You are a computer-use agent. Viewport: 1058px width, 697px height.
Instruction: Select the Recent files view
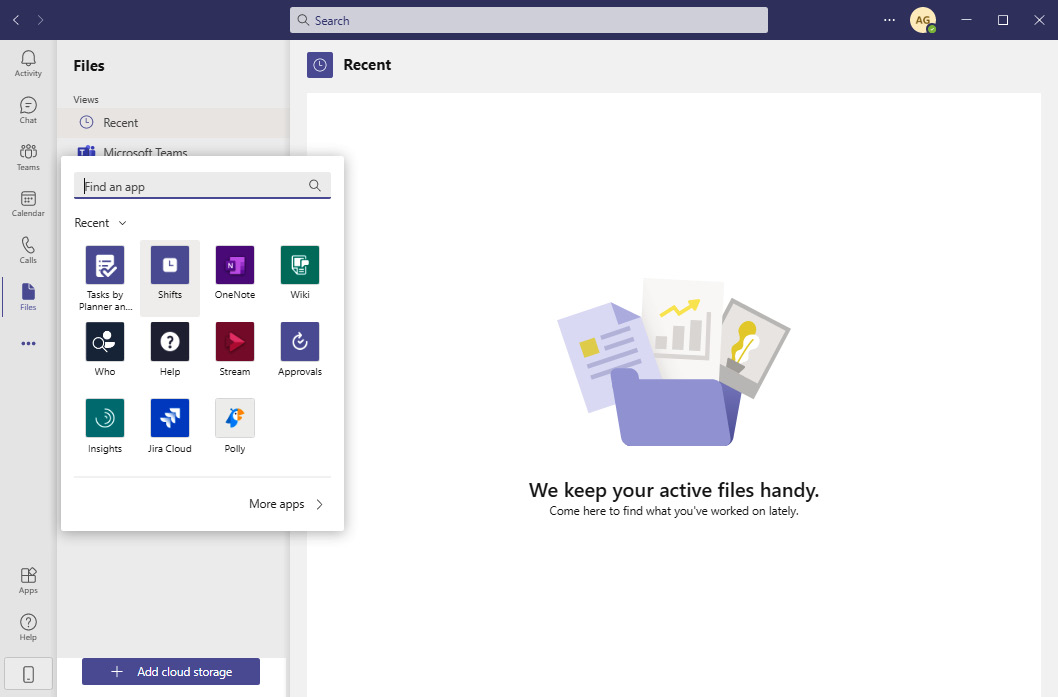tap(173, 123)
